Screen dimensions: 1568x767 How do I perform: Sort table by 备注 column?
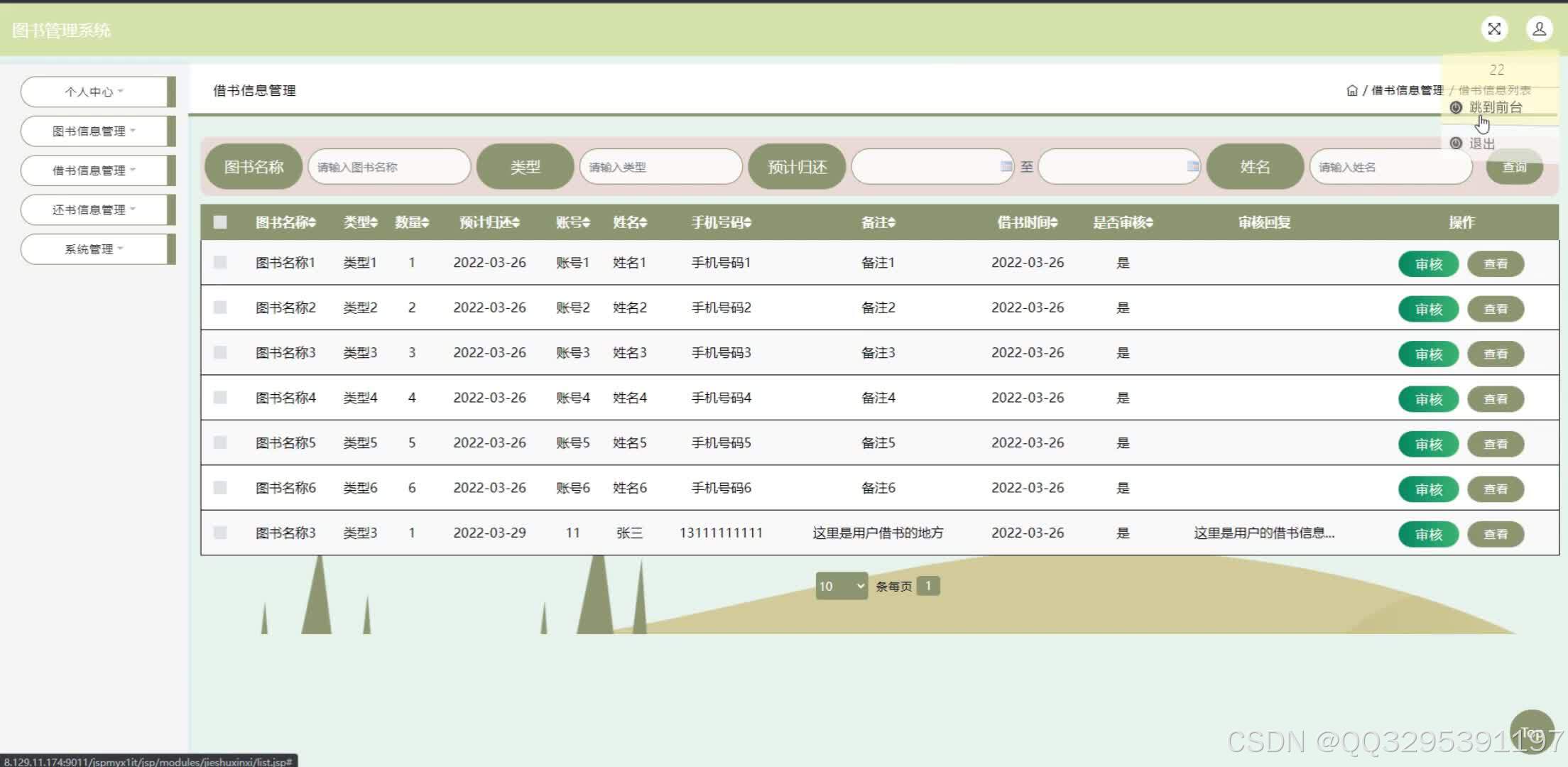pyautogui.click(x=878, y=222)
